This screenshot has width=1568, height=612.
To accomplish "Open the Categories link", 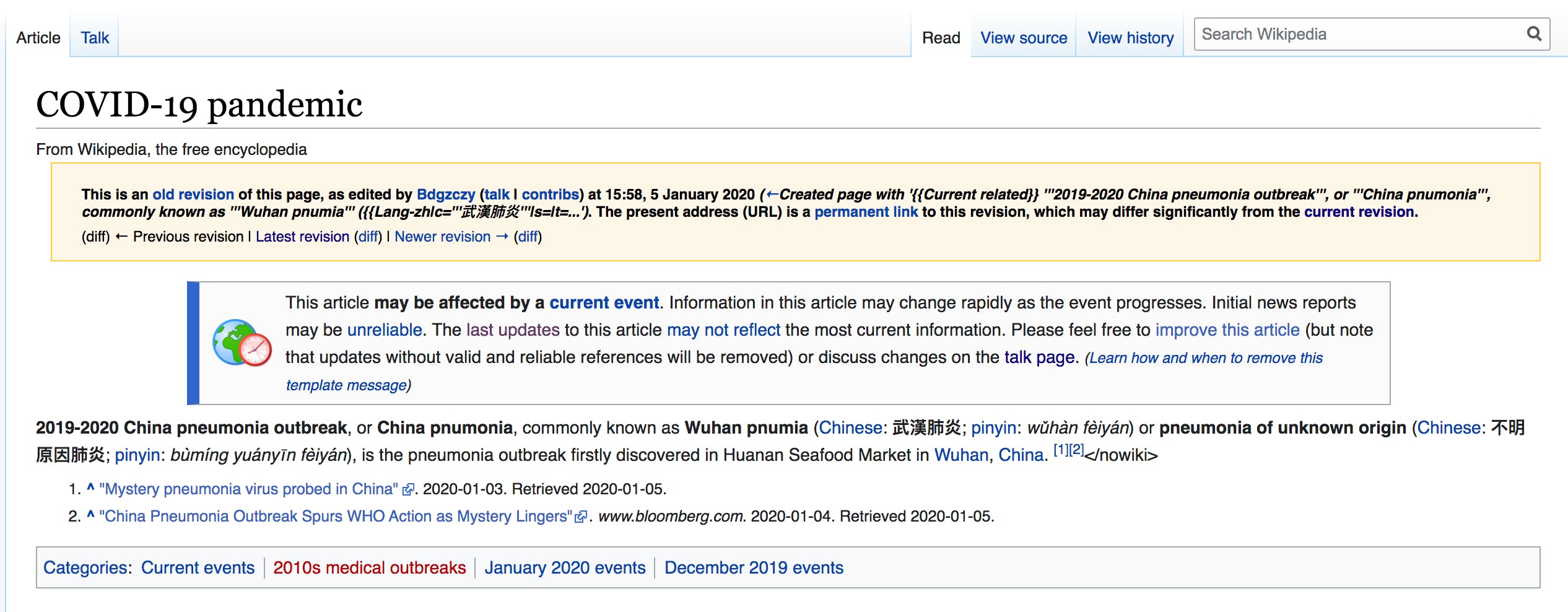I will point(85,567).
